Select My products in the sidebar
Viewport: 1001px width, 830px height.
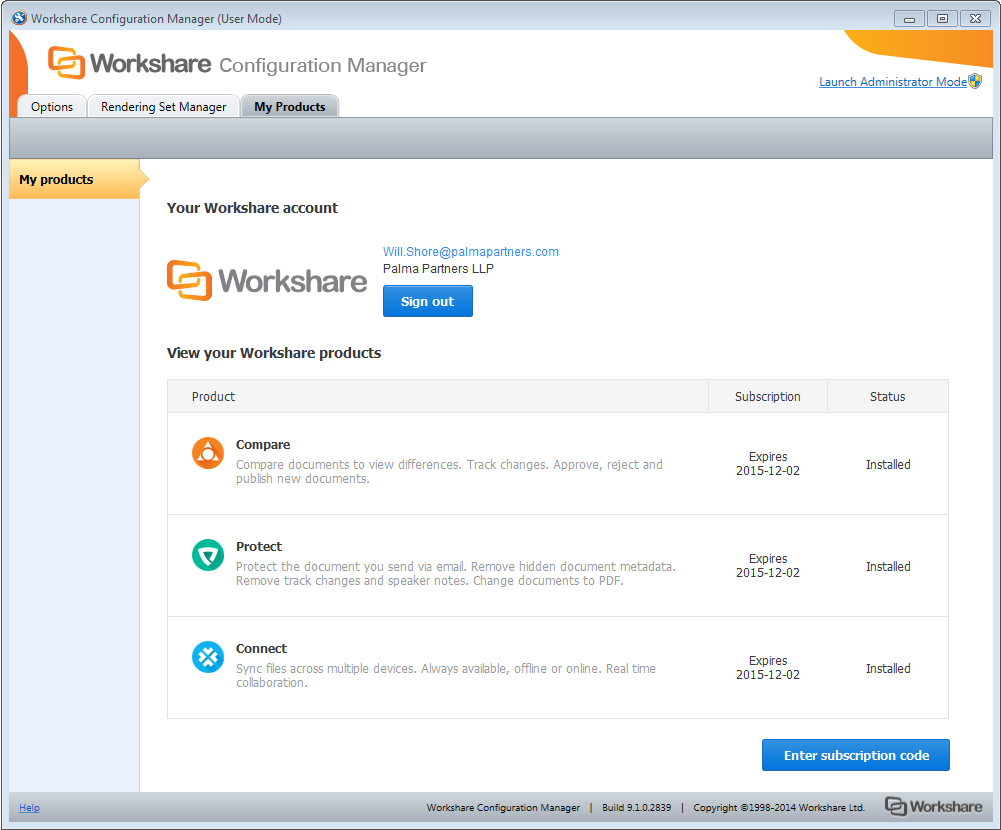click(75, 179)
